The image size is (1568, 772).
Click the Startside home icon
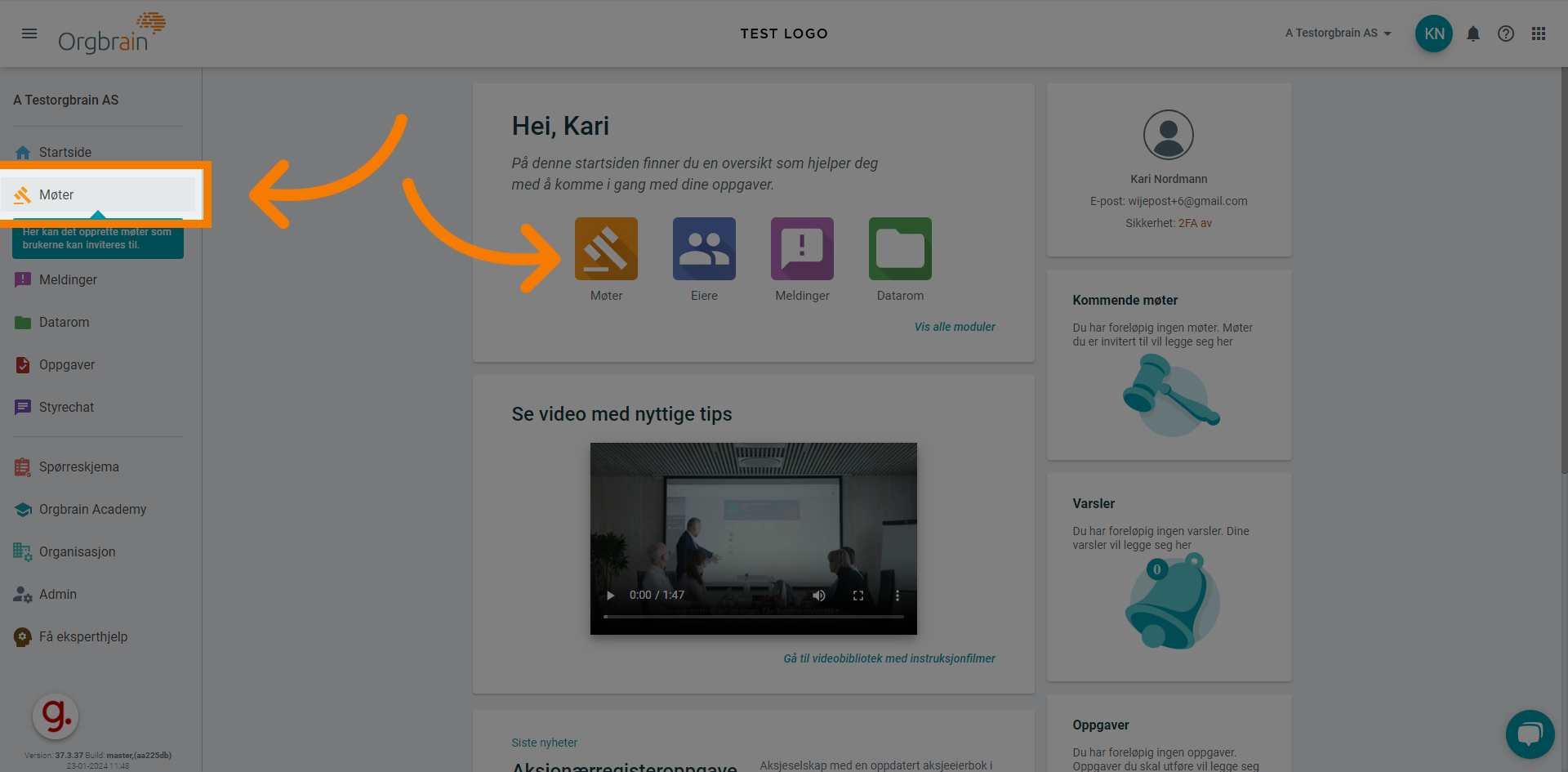23,153
